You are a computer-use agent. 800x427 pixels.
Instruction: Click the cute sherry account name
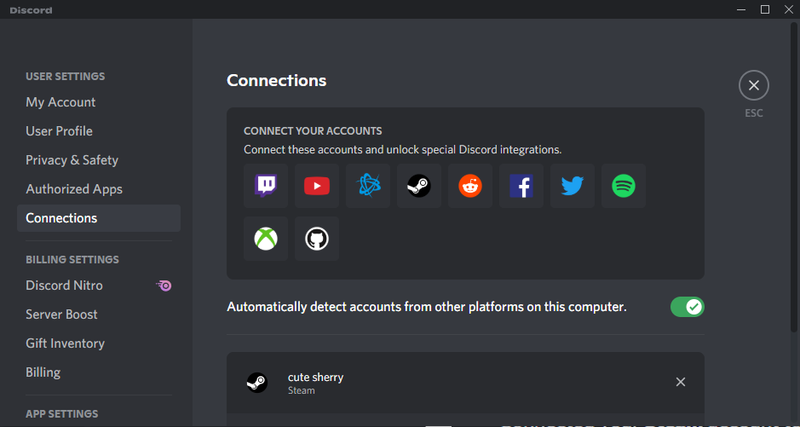tap(315, 378)
